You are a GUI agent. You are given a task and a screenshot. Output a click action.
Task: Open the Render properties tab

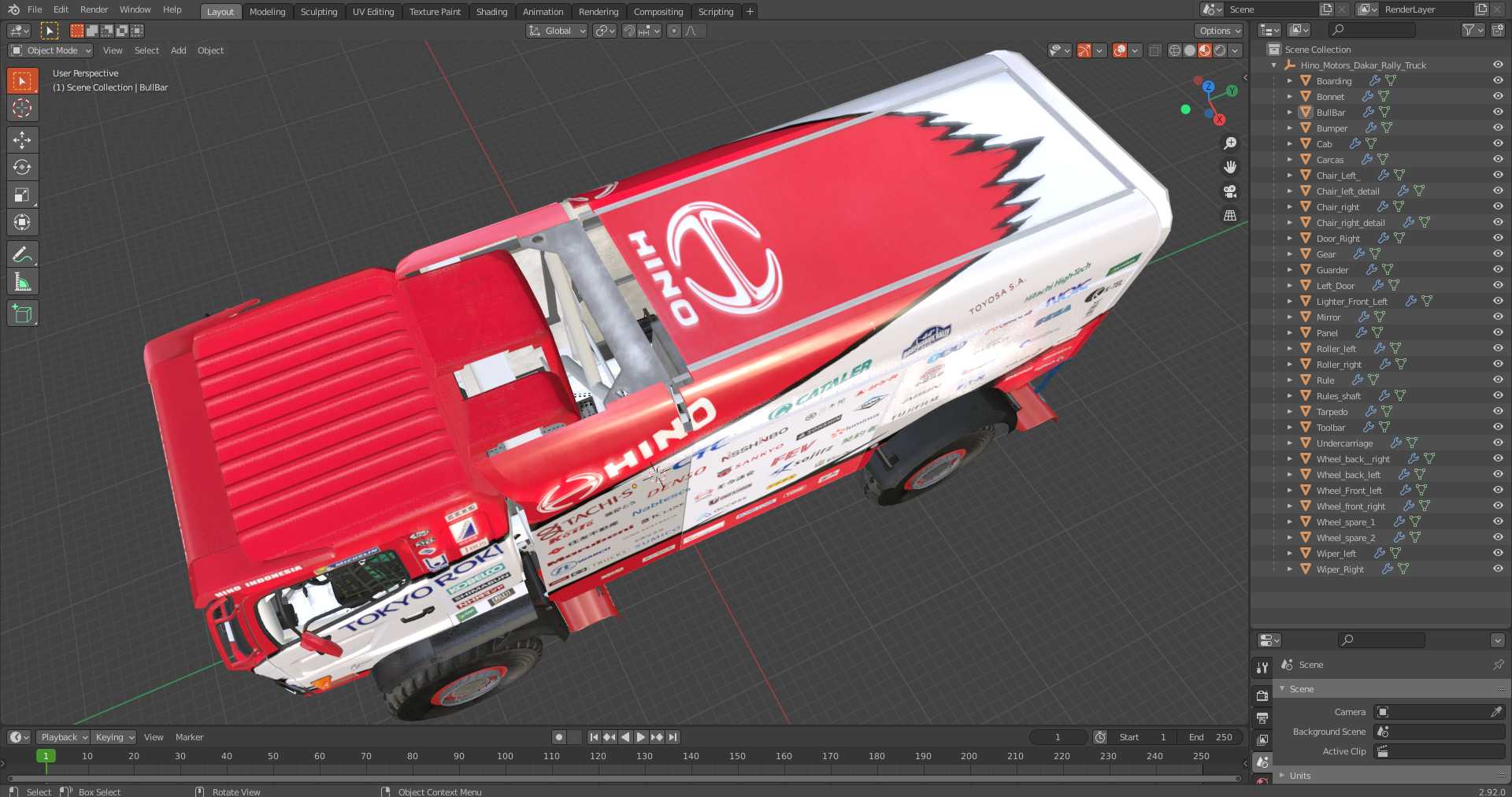click(1262, 695)
